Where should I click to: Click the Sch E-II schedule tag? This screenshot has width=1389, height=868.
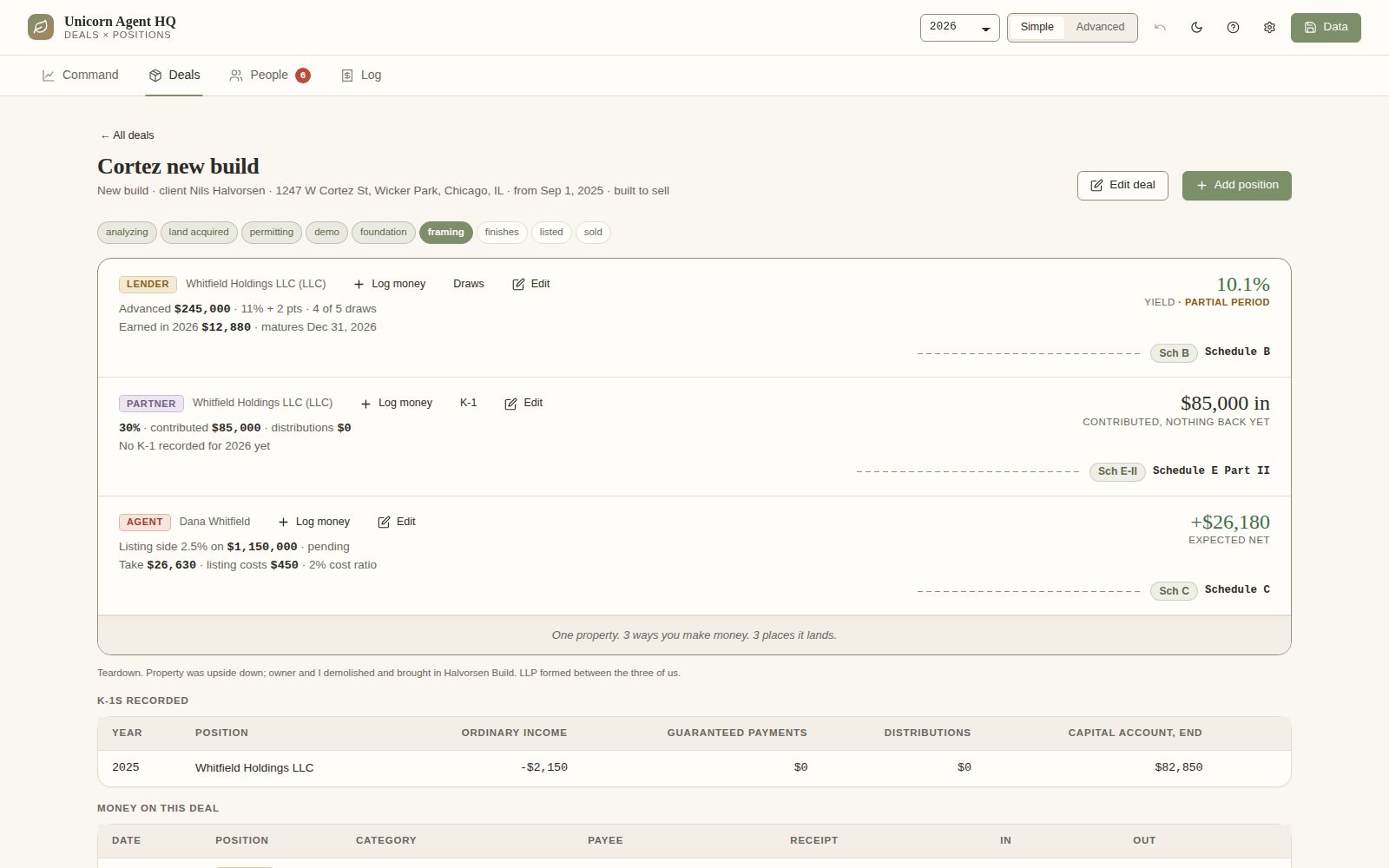tap(1117, 471)
